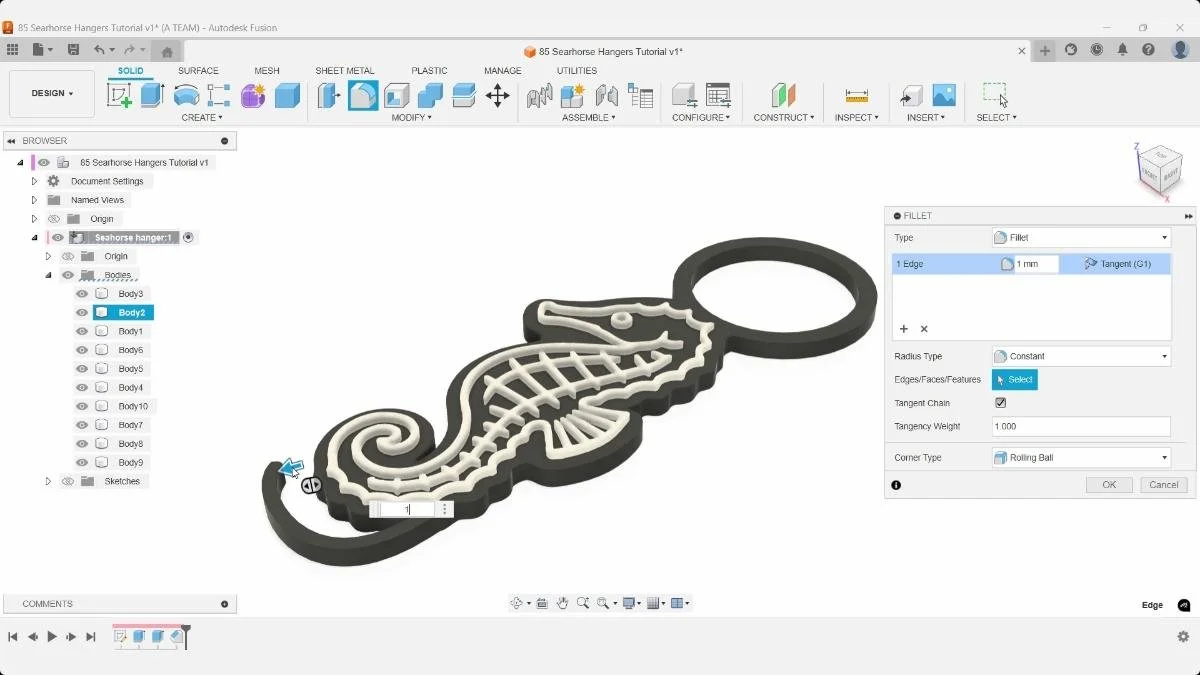Open the Corner Type Rolling Ball dropdown
The width and height of the screenshot is (1200, 675).
click(1081, 458)
